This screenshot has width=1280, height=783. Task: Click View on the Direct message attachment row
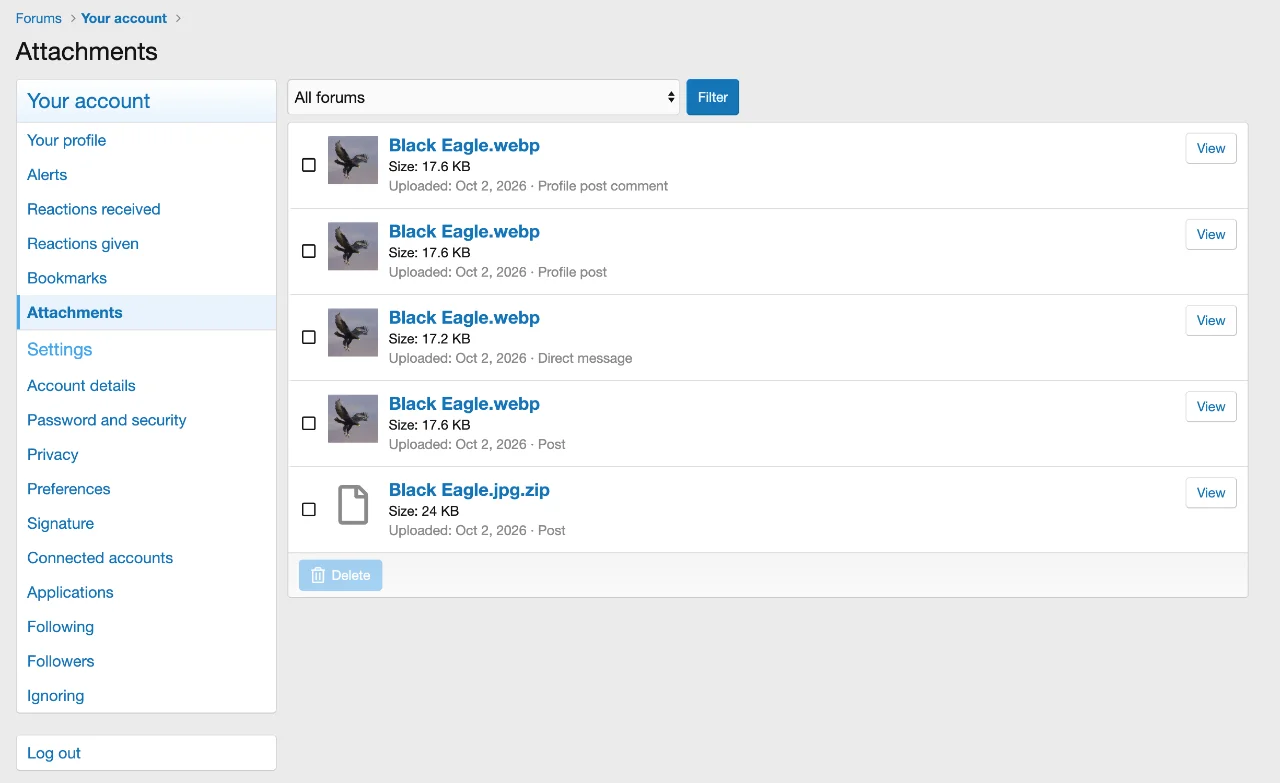(x=1211, y=321)
